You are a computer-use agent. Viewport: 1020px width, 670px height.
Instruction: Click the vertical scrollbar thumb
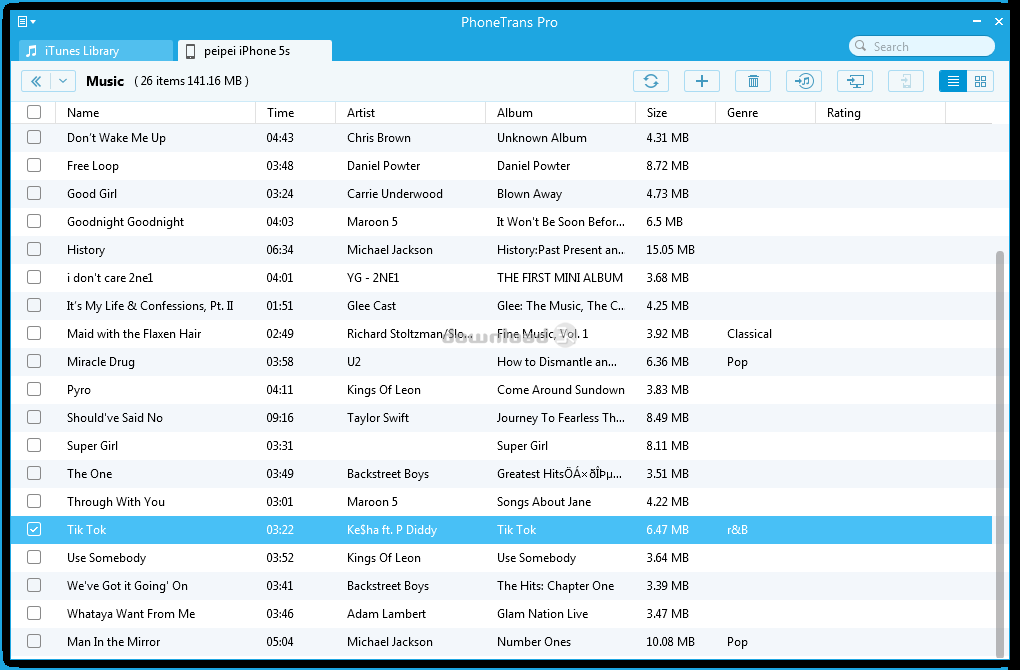click(x=1000, y=453)
